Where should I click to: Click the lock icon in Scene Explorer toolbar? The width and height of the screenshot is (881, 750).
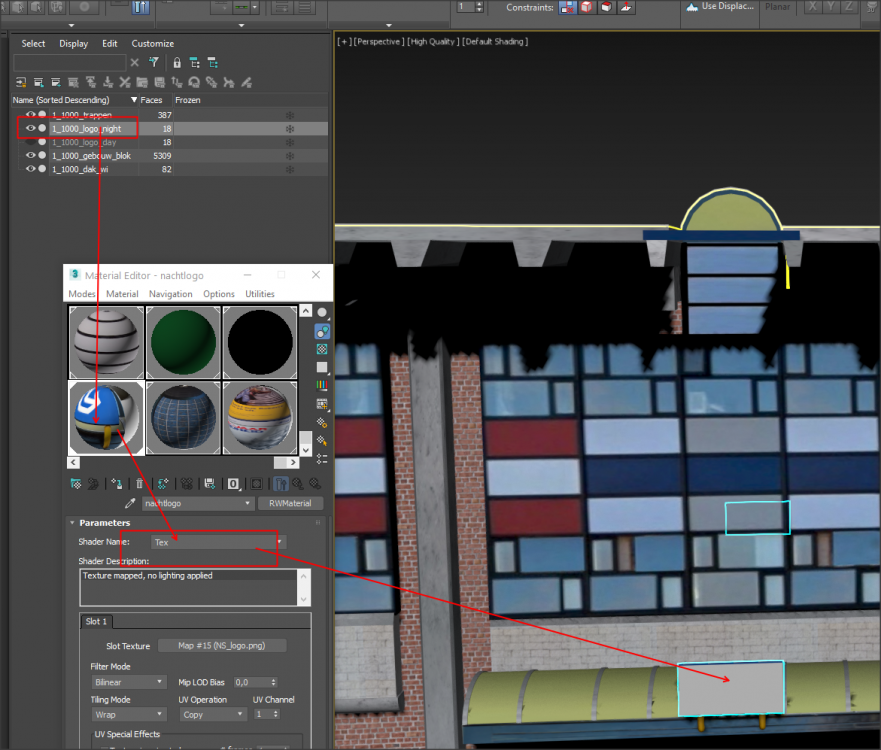pyautogui.click(x=177, y=62)
